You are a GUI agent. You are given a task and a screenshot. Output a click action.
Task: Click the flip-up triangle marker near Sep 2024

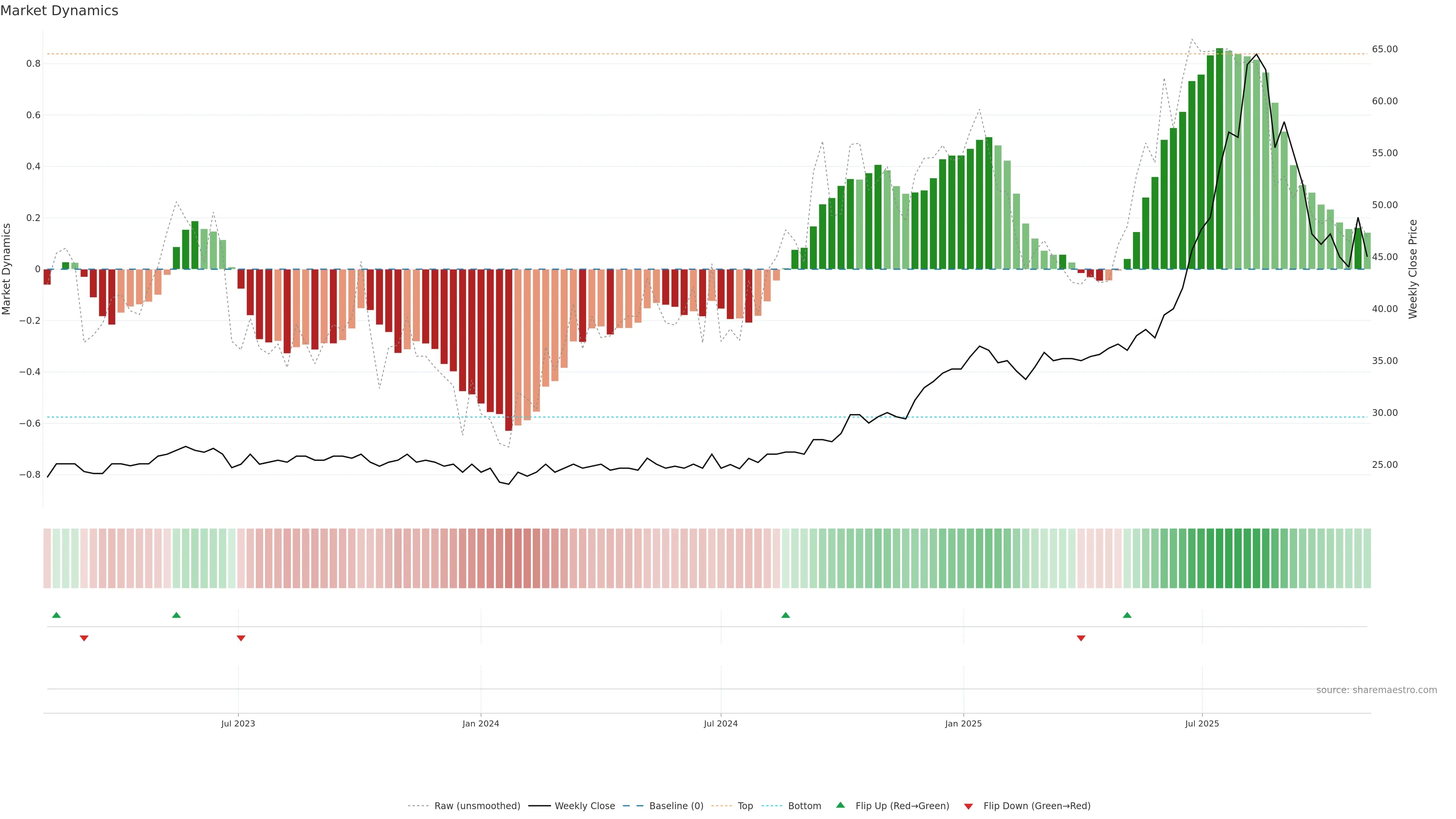(785, 615)
